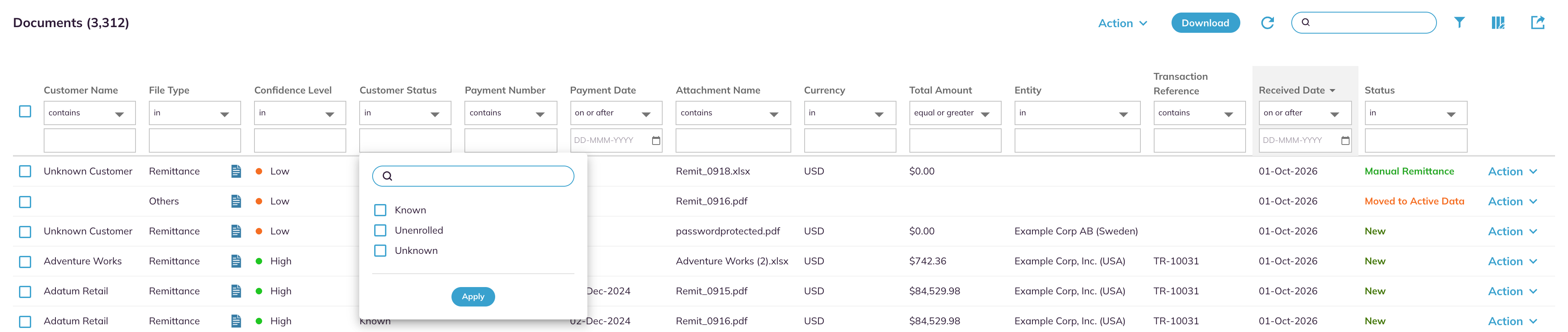Open Payment Number contains dropdown

(511, 113)
